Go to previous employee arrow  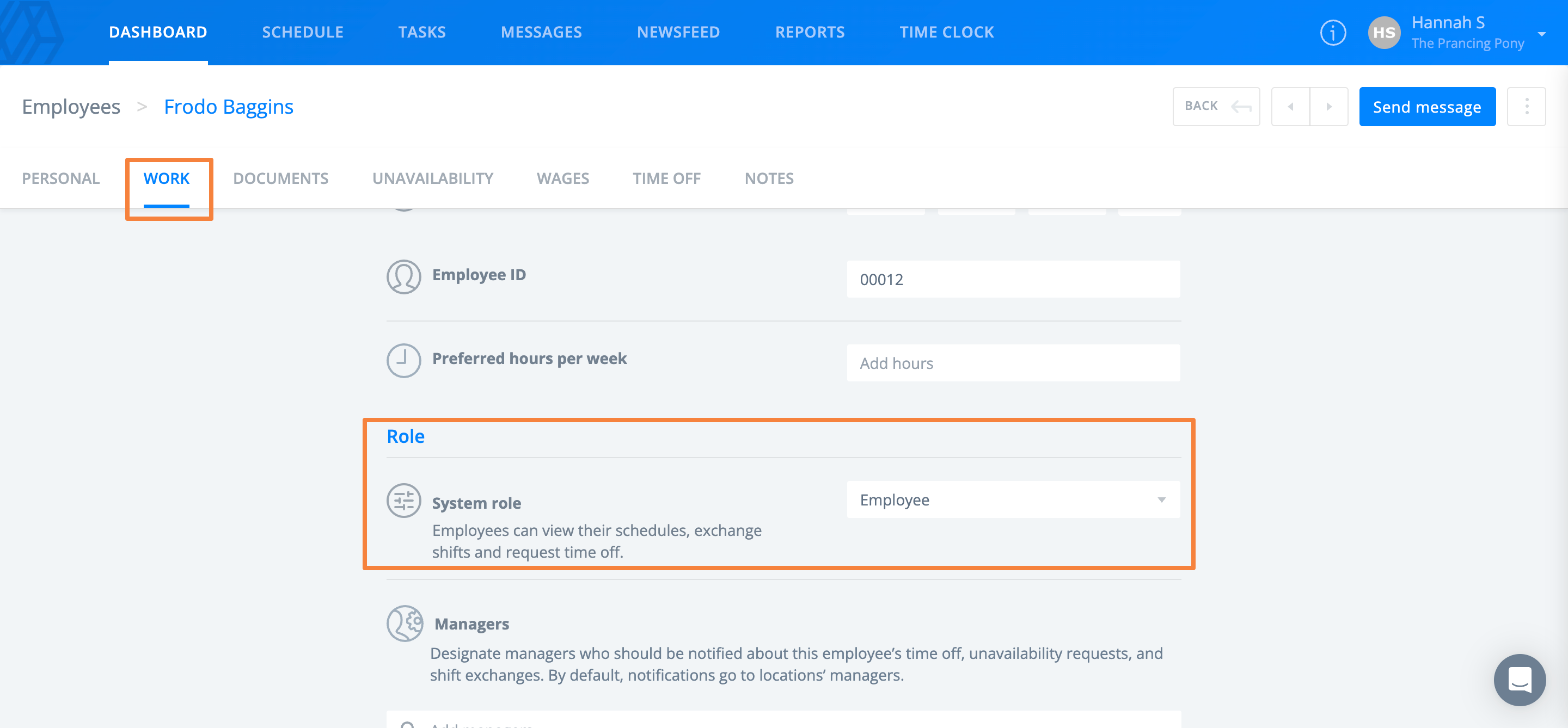coord(1290,107)
